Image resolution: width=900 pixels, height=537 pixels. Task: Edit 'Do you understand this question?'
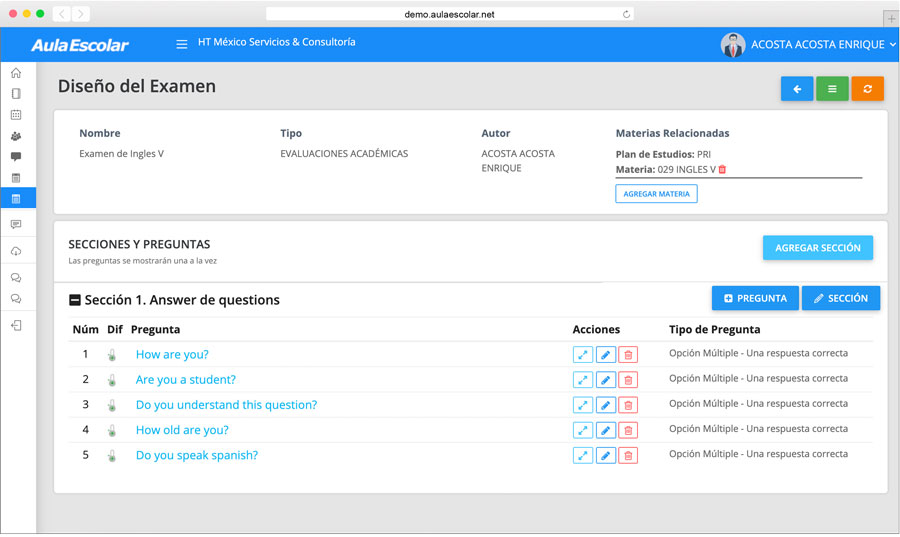coord(606,405)
